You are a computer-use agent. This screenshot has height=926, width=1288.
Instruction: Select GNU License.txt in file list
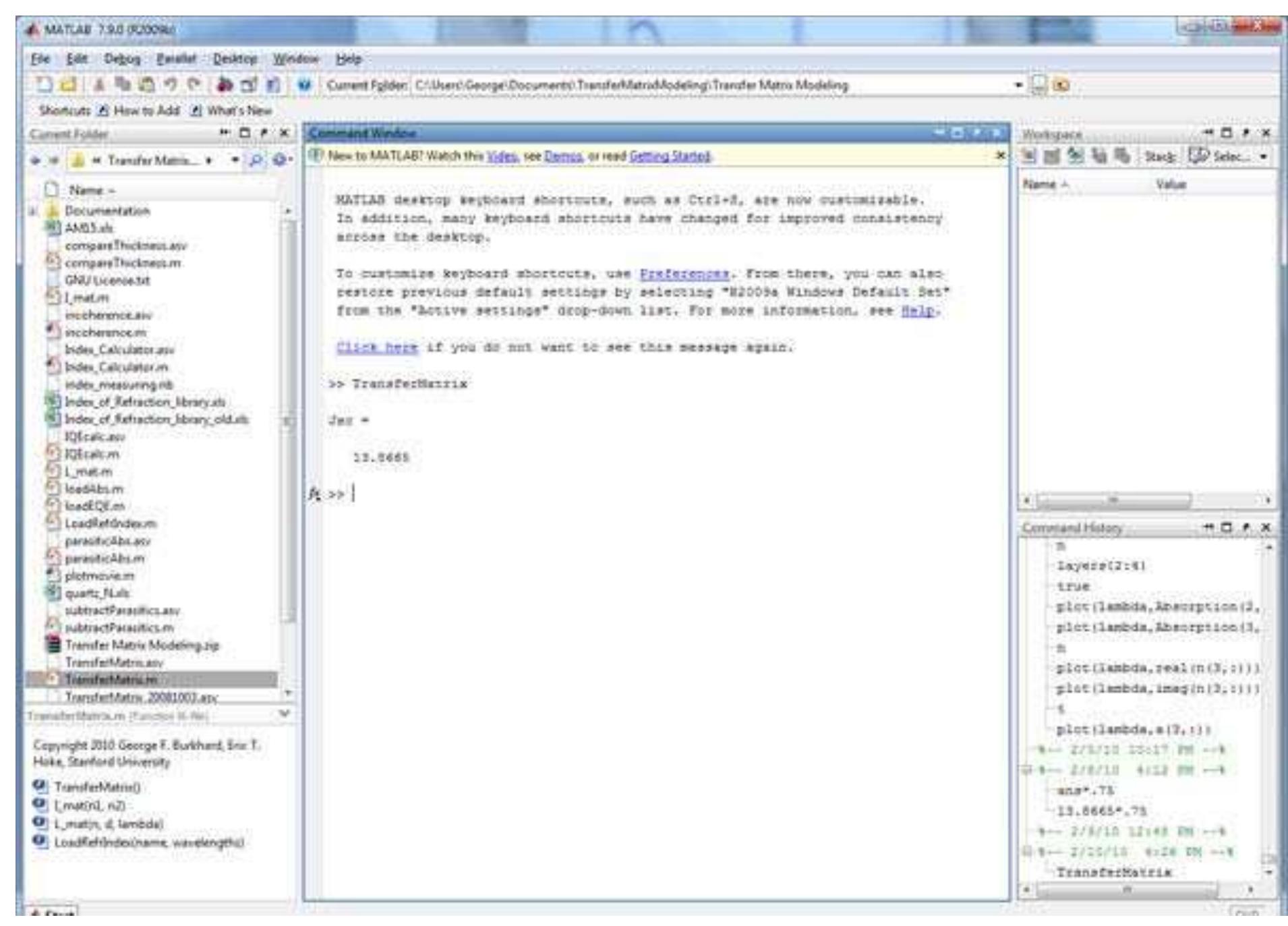click(107, 280)
